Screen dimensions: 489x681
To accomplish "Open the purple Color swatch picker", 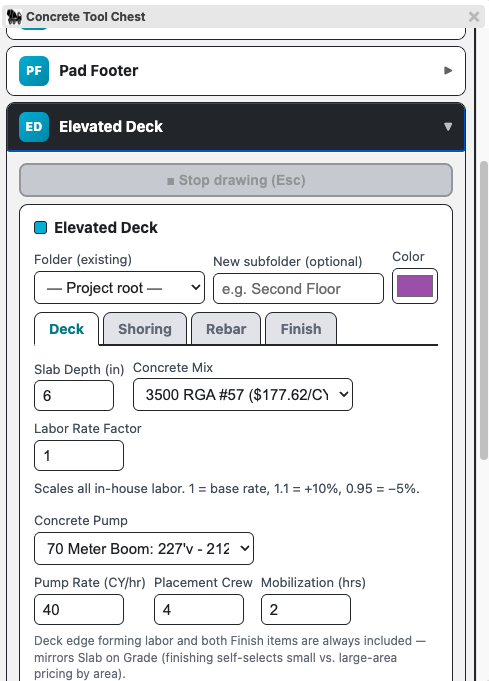I will pyautogui.click(x=415, y=286).
